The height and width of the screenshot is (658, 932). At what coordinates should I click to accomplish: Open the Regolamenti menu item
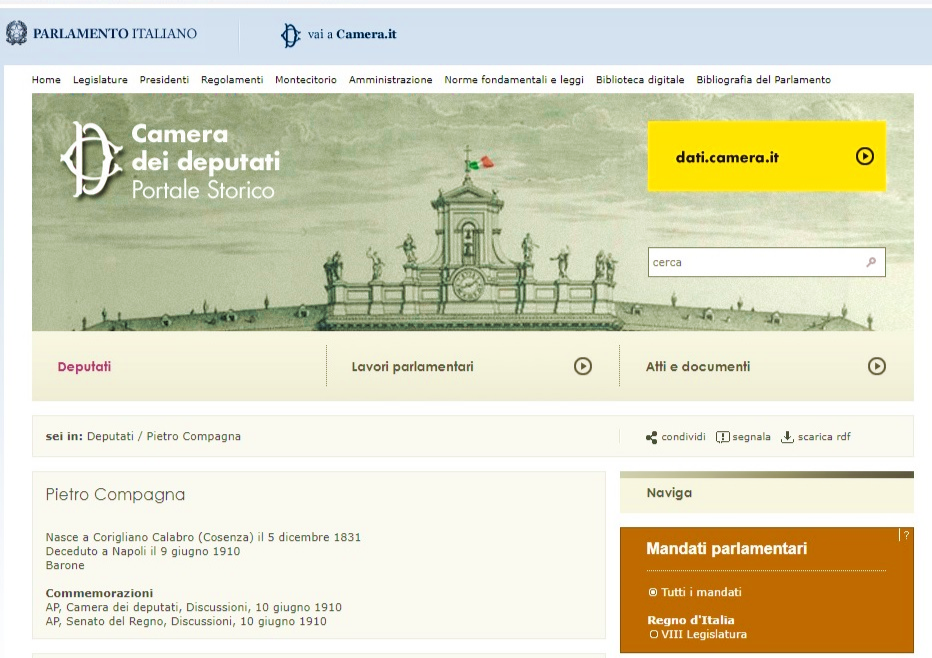(x=232, y=80)
